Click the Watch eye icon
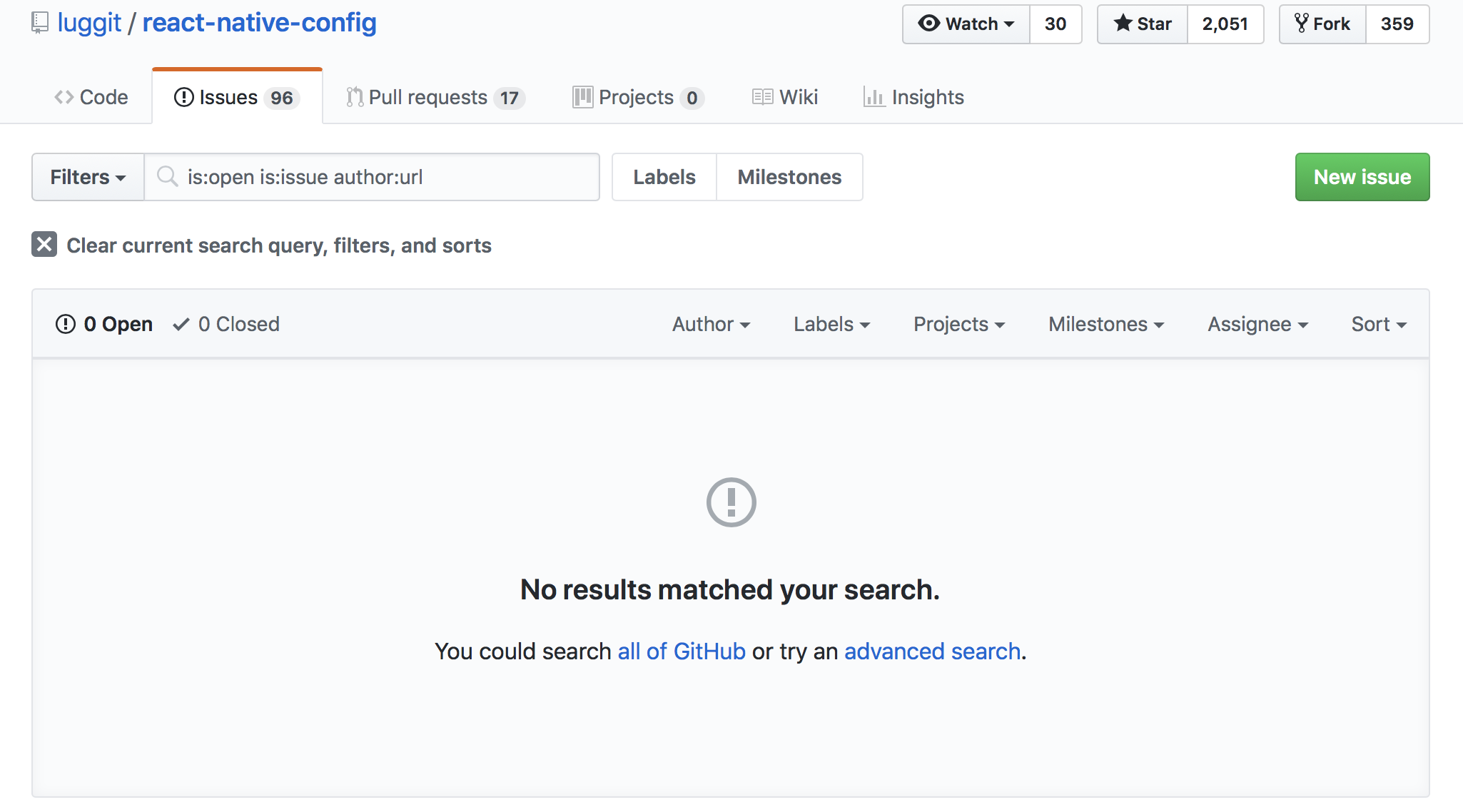1463x812 pixels. point(928,24)
